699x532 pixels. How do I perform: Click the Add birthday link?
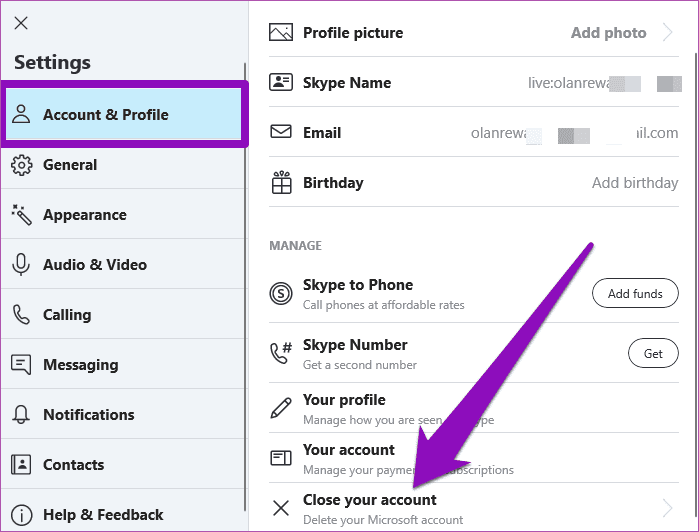coord(635,183)
